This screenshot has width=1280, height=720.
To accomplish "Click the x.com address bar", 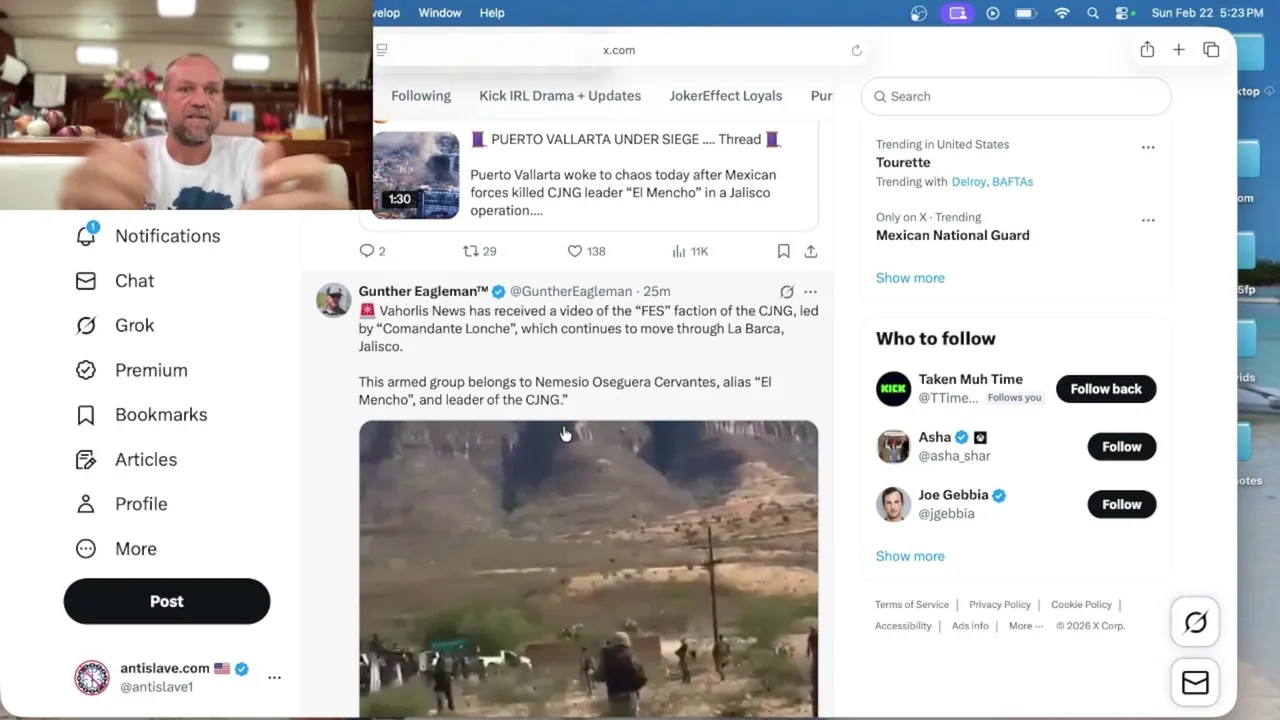I will click(x=619, y=50).
